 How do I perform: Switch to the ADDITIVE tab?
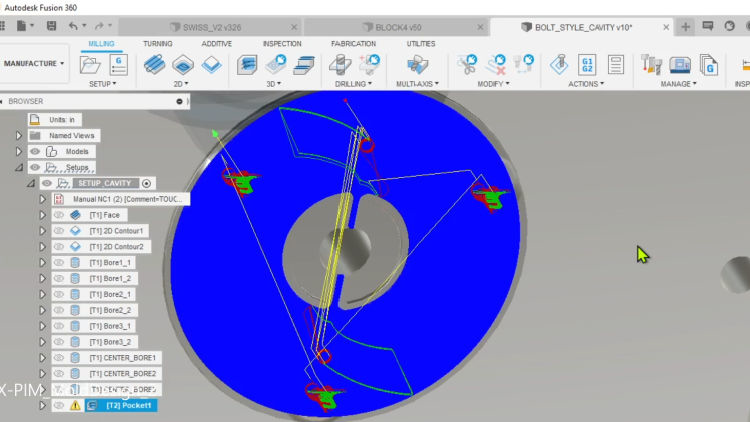tap(217, 44)
